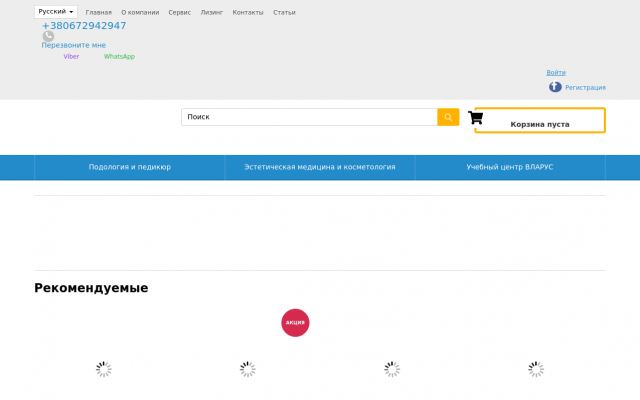Open Подология и педикюр category
This screenshot has height=400, width=640.
tap(130, 167)
